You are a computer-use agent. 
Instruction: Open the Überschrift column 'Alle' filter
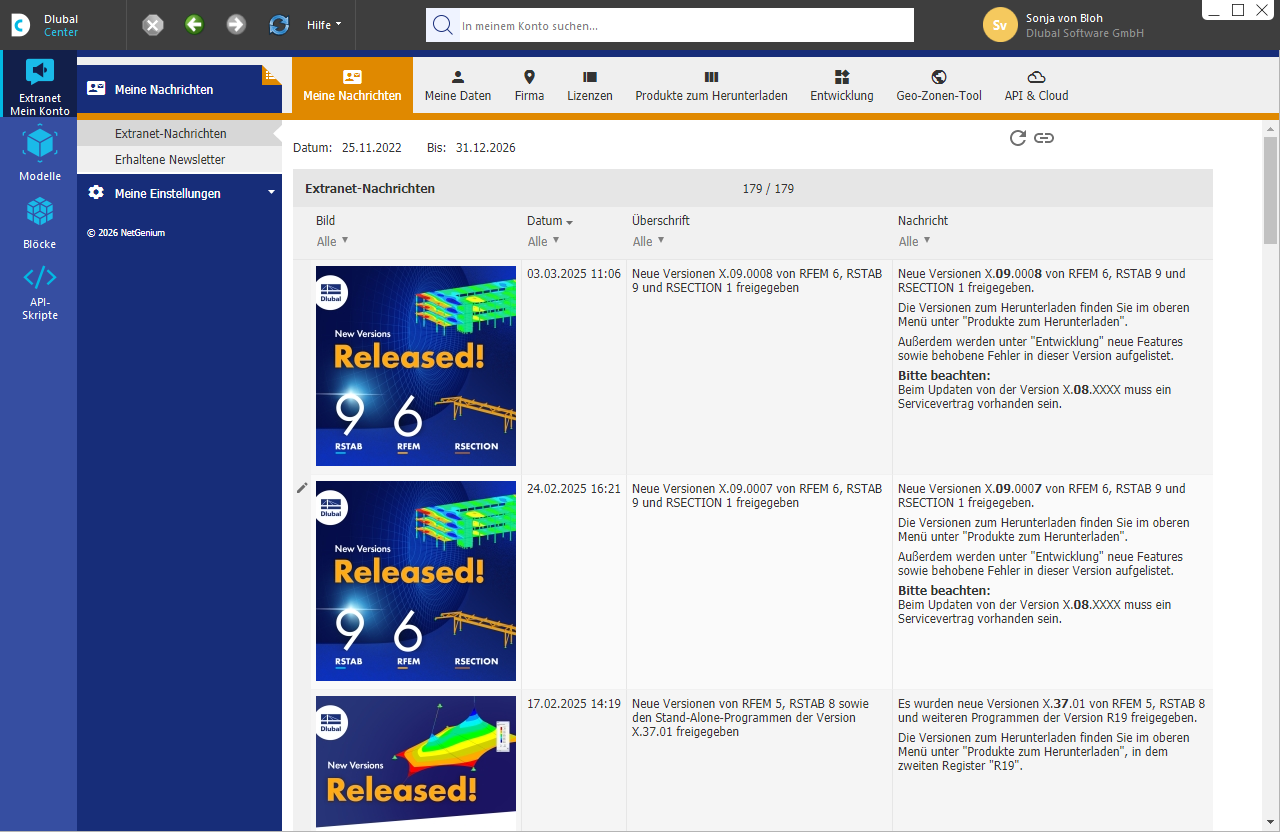click(649, 241)
